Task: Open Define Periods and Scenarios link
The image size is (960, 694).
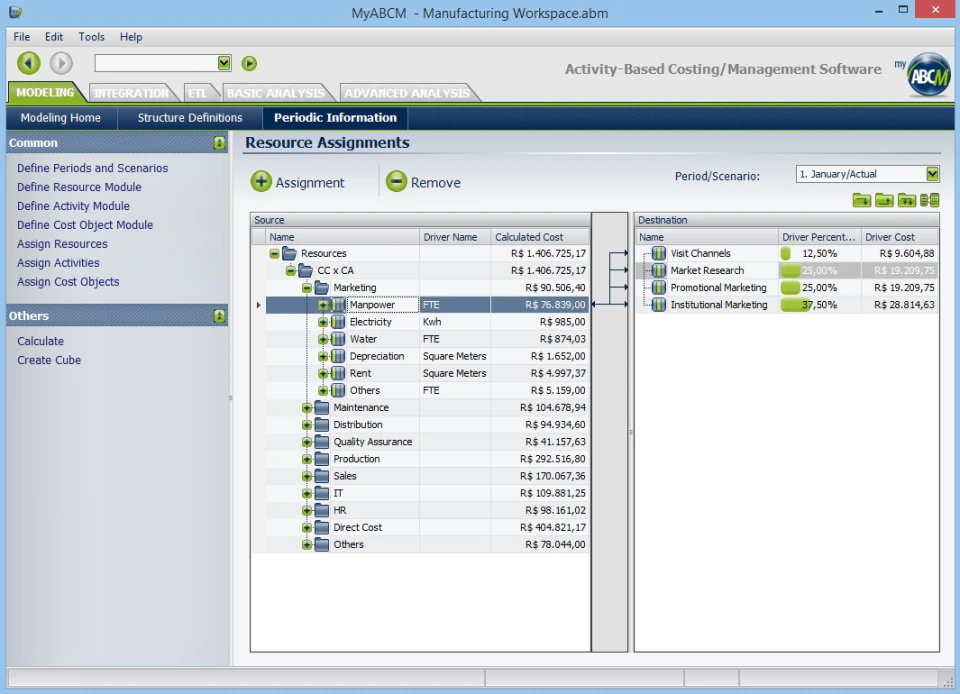Action: coord(92,168)
